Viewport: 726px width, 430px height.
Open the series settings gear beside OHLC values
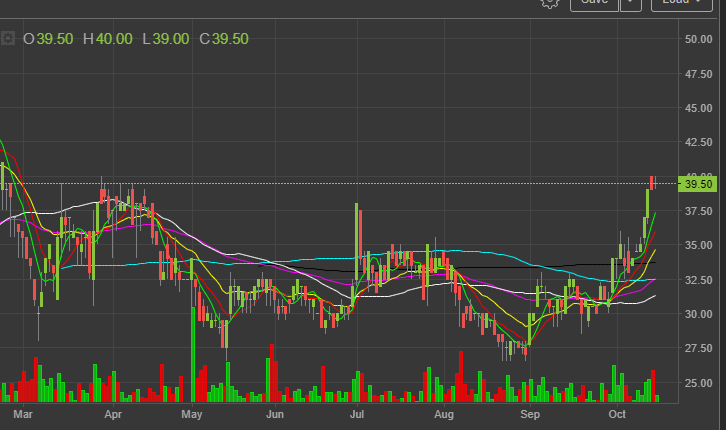(x=7, y=38)
